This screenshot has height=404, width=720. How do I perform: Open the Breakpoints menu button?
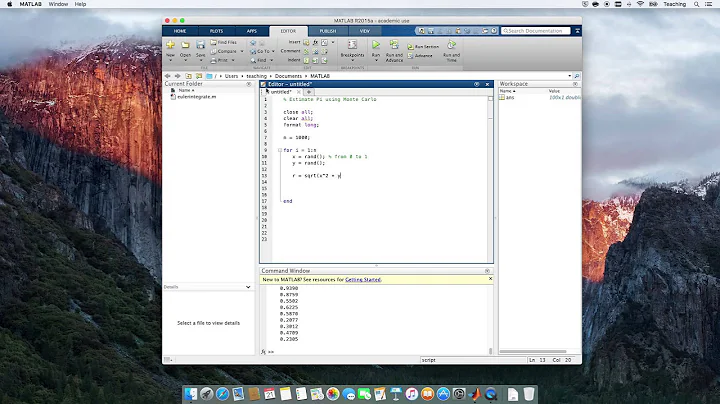352,50
